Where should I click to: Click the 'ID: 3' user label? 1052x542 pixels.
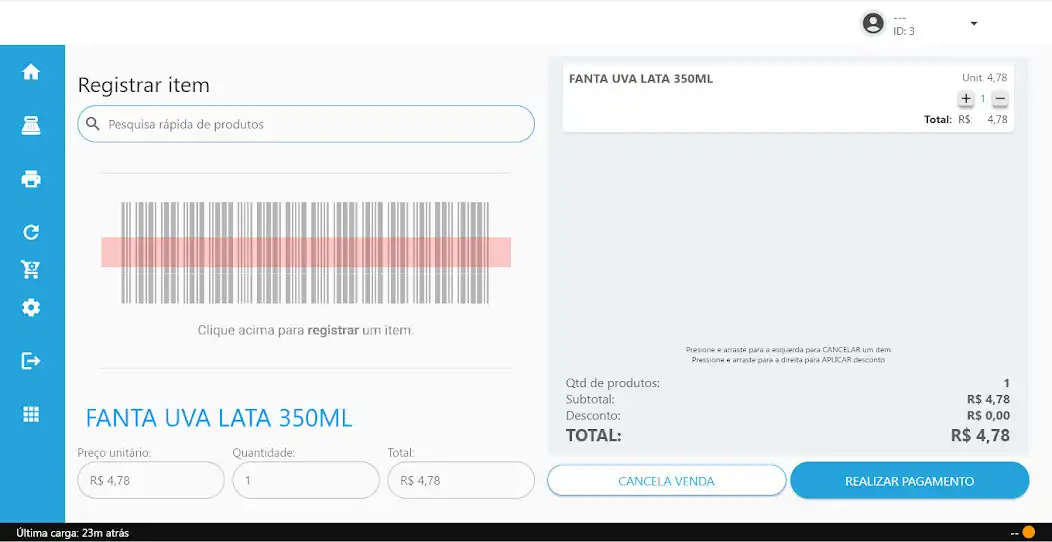click(x=904, y=31)
